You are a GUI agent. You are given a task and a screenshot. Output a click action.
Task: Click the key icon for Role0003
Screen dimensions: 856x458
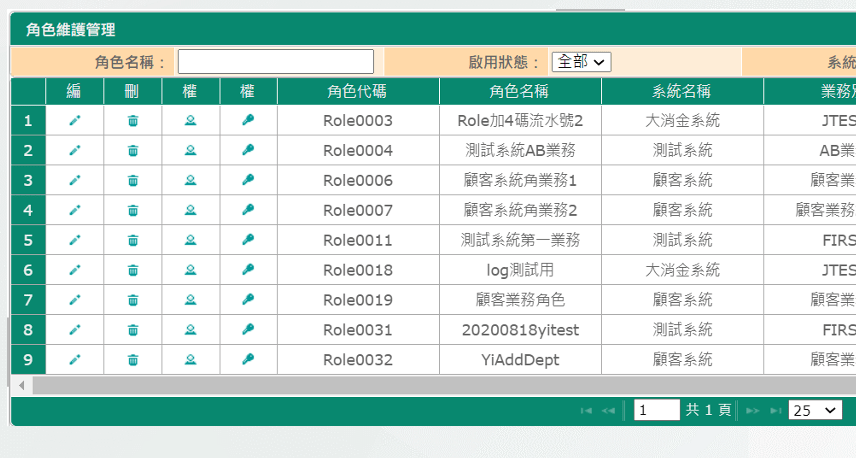tap(248, 121)
